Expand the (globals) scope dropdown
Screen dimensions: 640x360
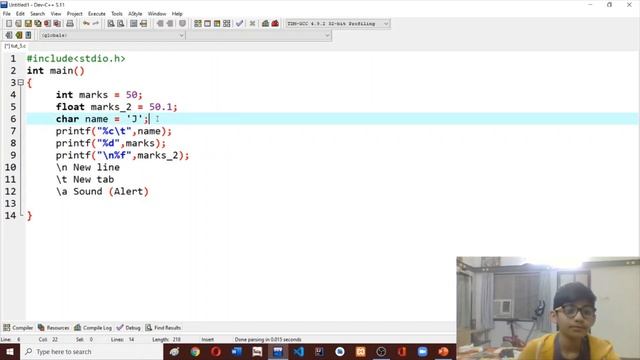point(112,35)
